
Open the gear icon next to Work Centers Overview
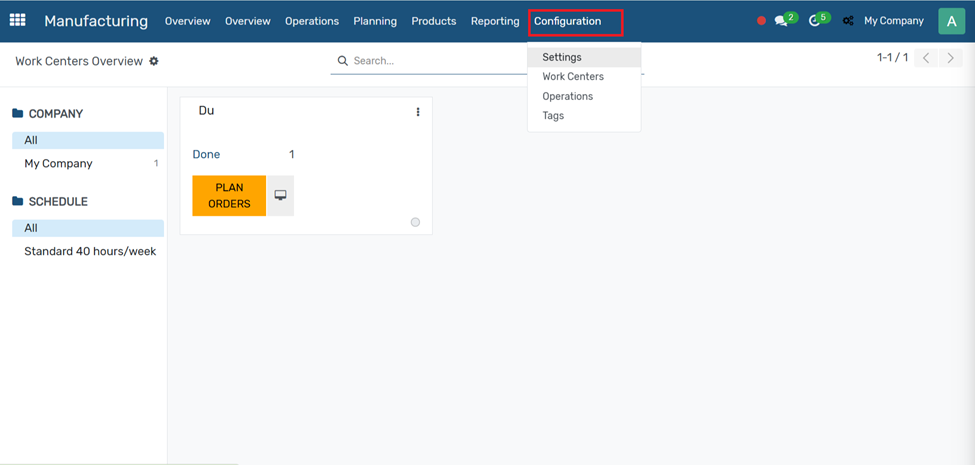click(x=154, y=61)
